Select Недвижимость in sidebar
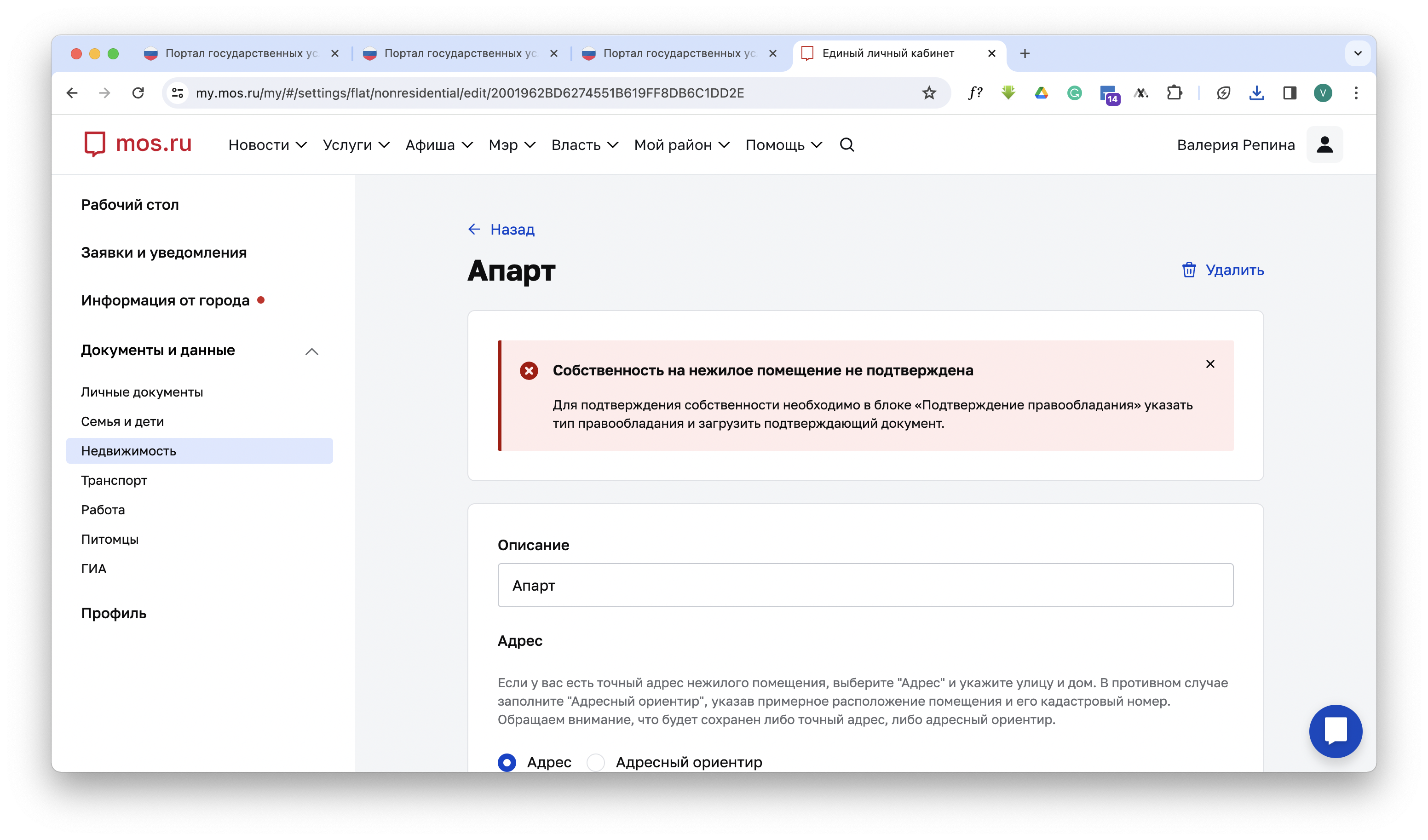Viewport: 1428px width, 840px height. 200,451
